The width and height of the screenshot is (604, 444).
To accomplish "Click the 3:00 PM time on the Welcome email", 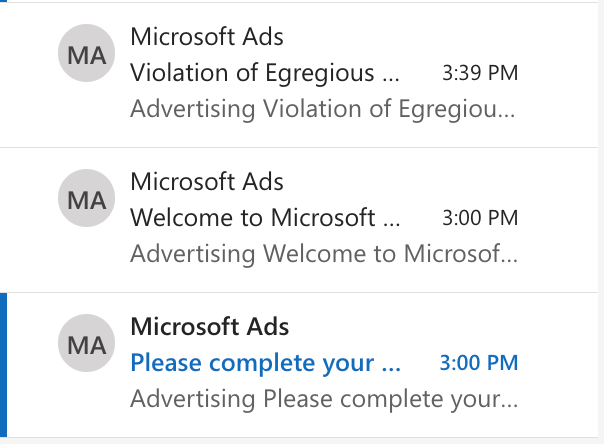I will pyautogui.click(x=479, y=218).
